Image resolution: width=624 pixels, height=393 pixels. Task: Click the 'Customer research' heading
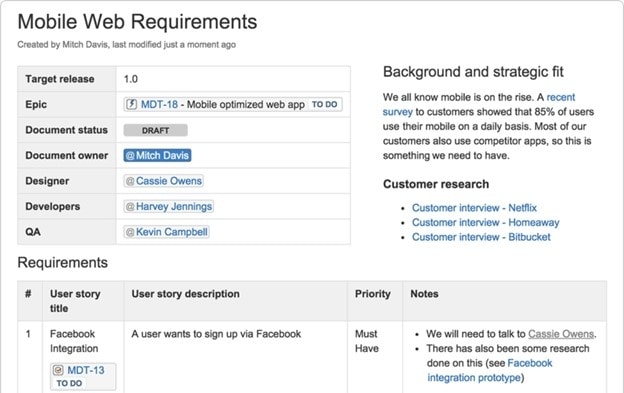[x=436, y=184]
